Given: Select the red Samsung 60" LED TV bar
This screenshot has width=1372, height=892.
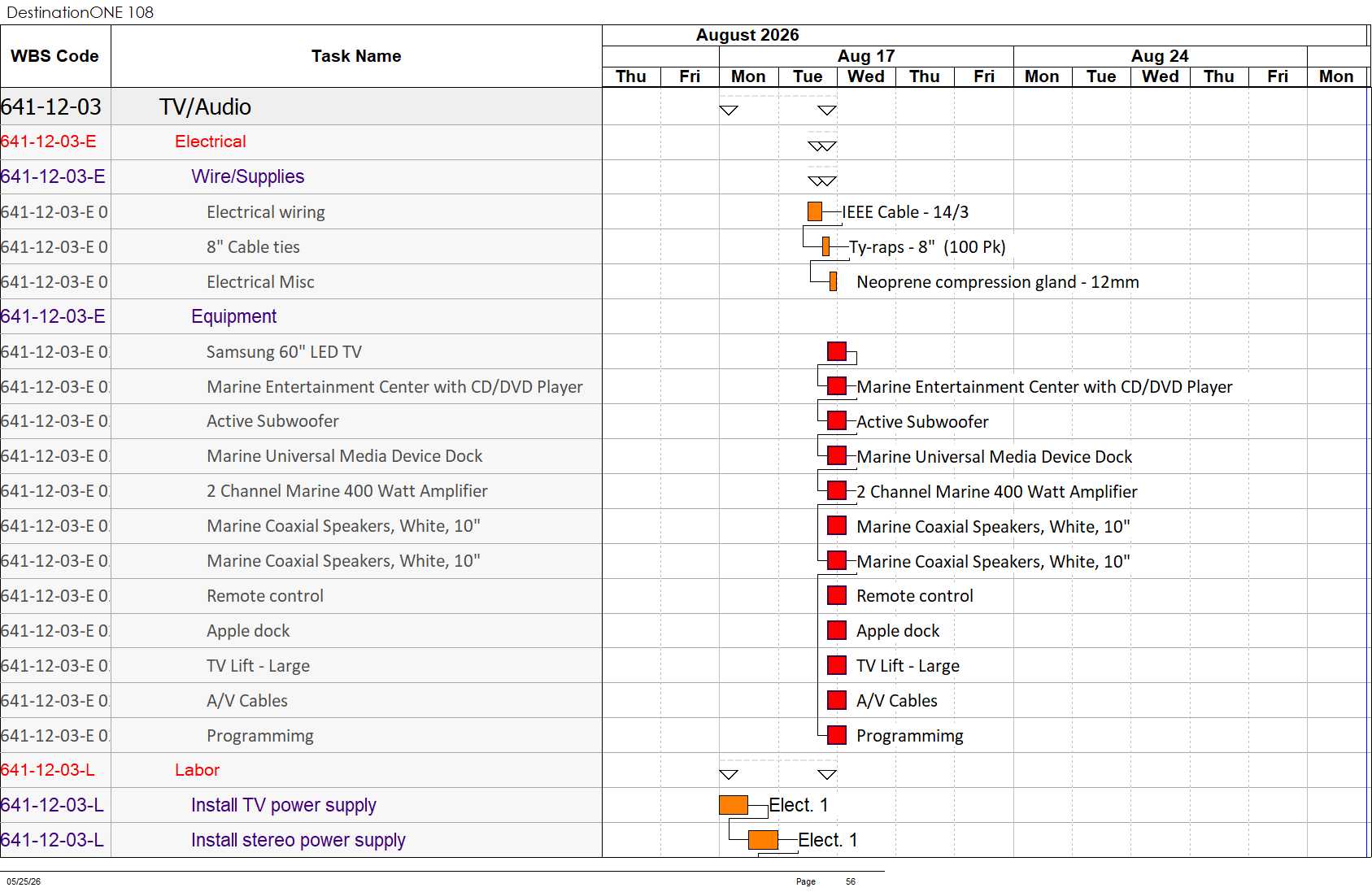Looking at the screenshot, I should 837,351.
